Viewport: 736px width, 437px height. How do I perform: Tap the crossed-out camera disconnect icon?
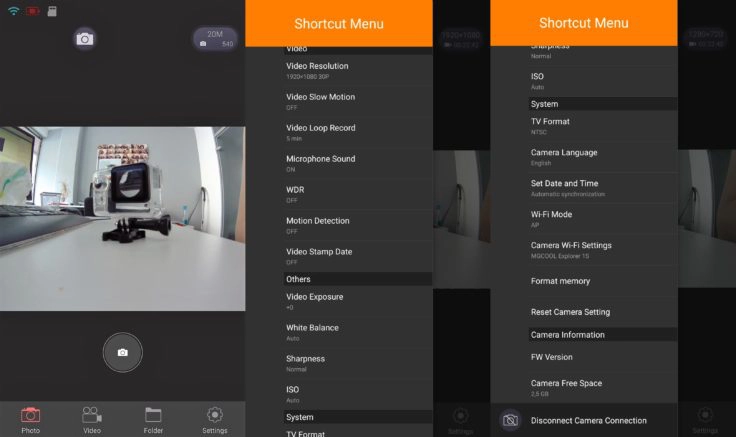pos(510,420)
